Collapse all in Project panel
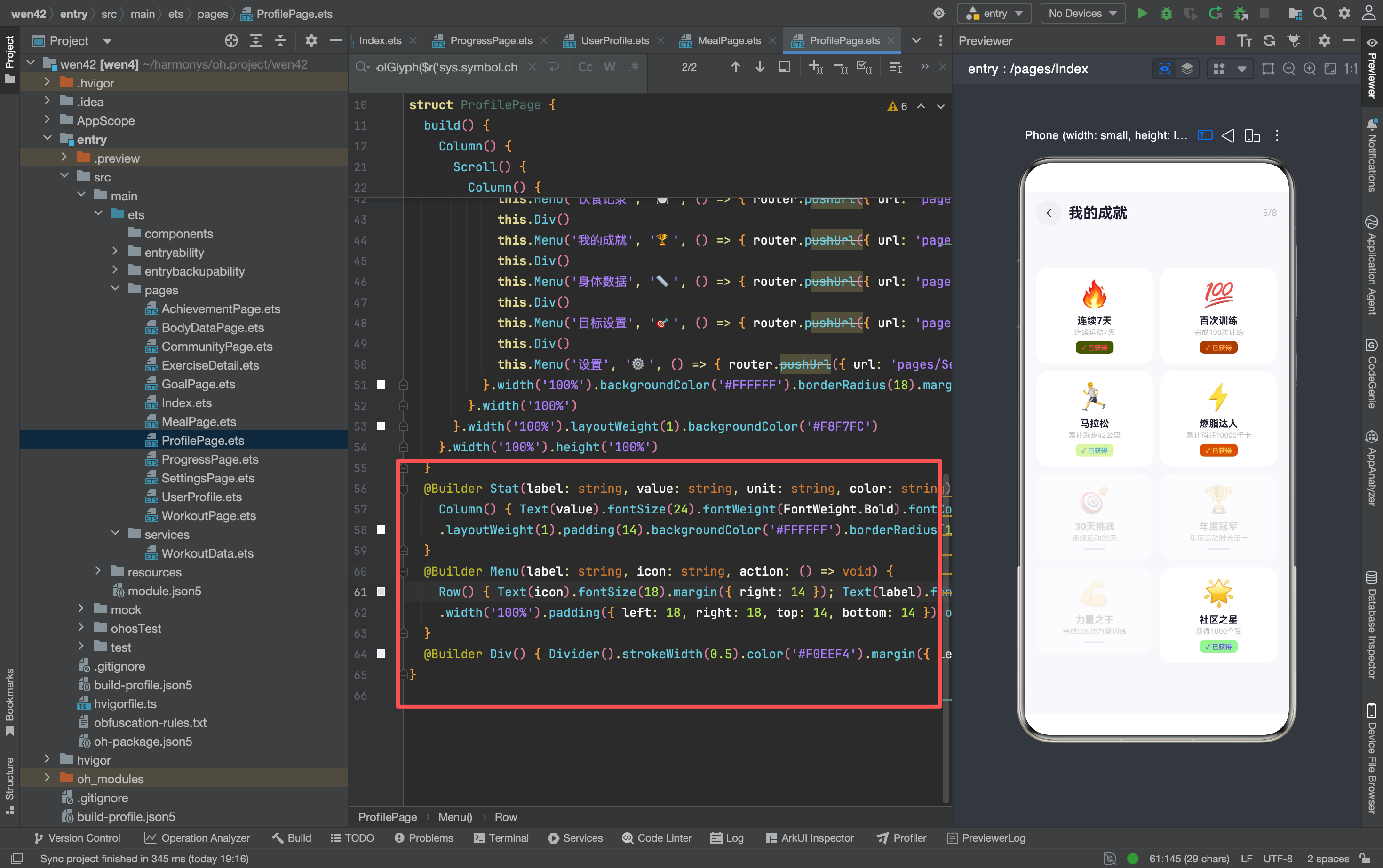The height and width of the screenshot is (868, 1383). (280, 41)
